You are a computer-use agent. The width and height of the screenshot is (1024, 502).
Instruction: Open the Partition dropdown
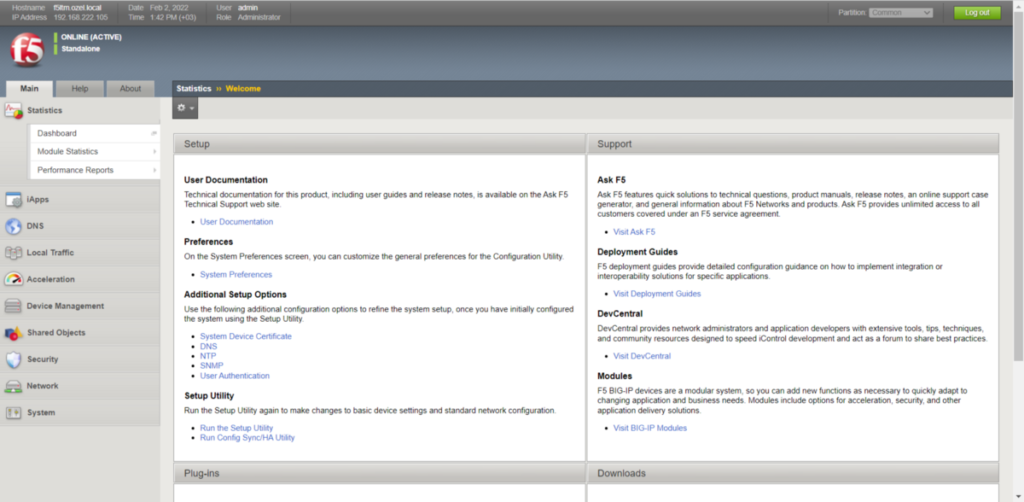click(x=901, y=12)
